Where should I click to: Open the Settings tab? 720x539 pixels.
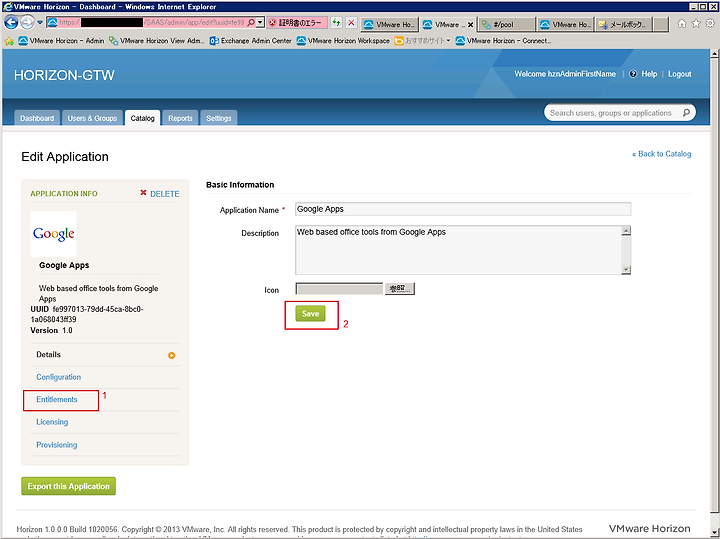tap(219, 118)
